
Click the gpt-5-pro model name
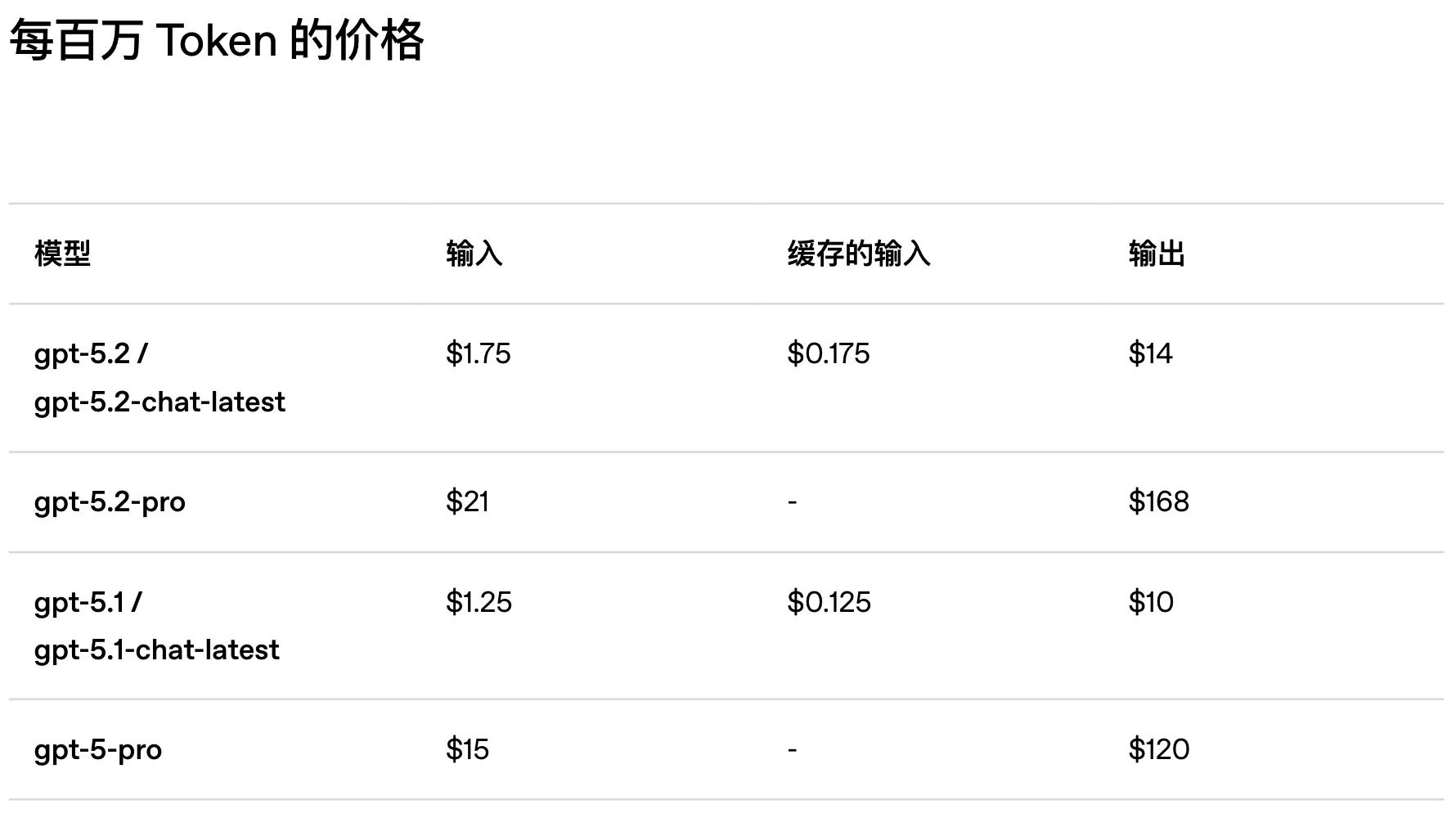[98, 749]
